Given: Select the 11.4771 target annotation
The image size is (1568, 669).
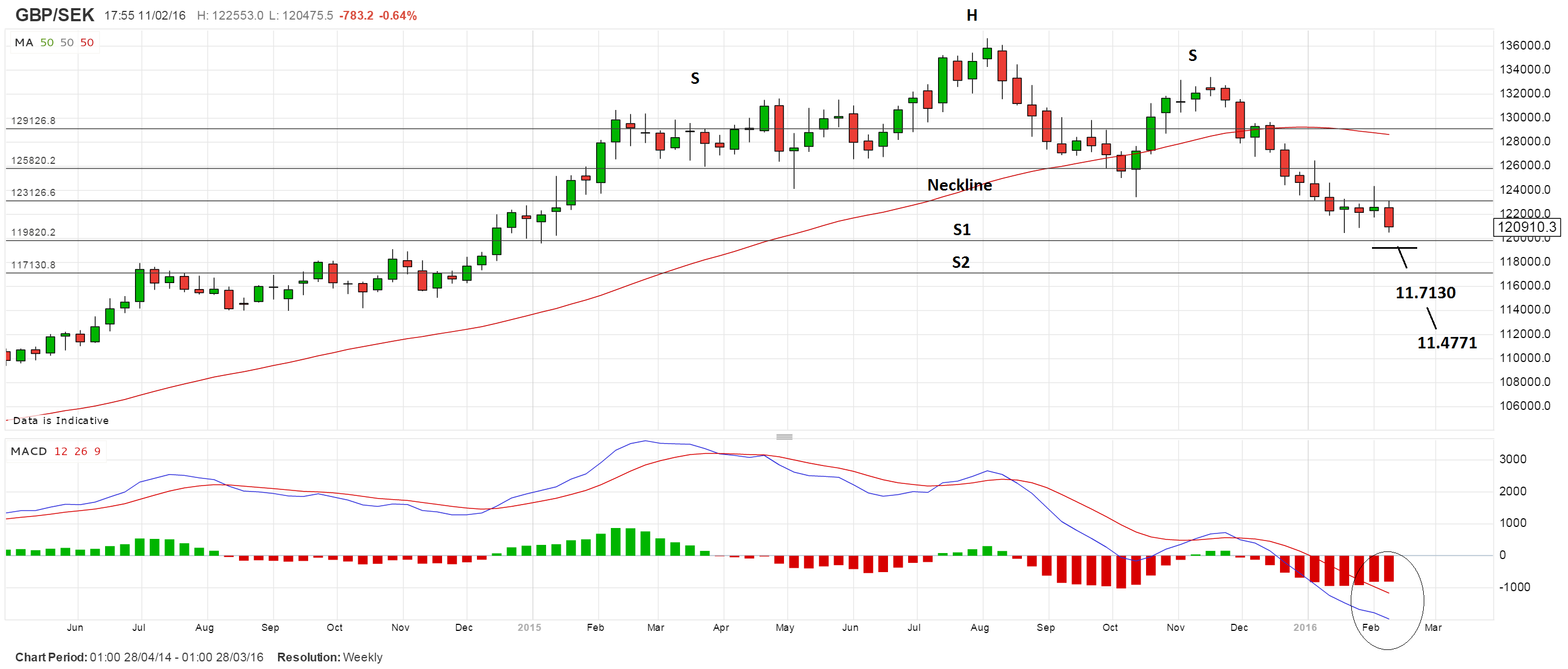Looking at the screenshot, I should pos(1447,343).
